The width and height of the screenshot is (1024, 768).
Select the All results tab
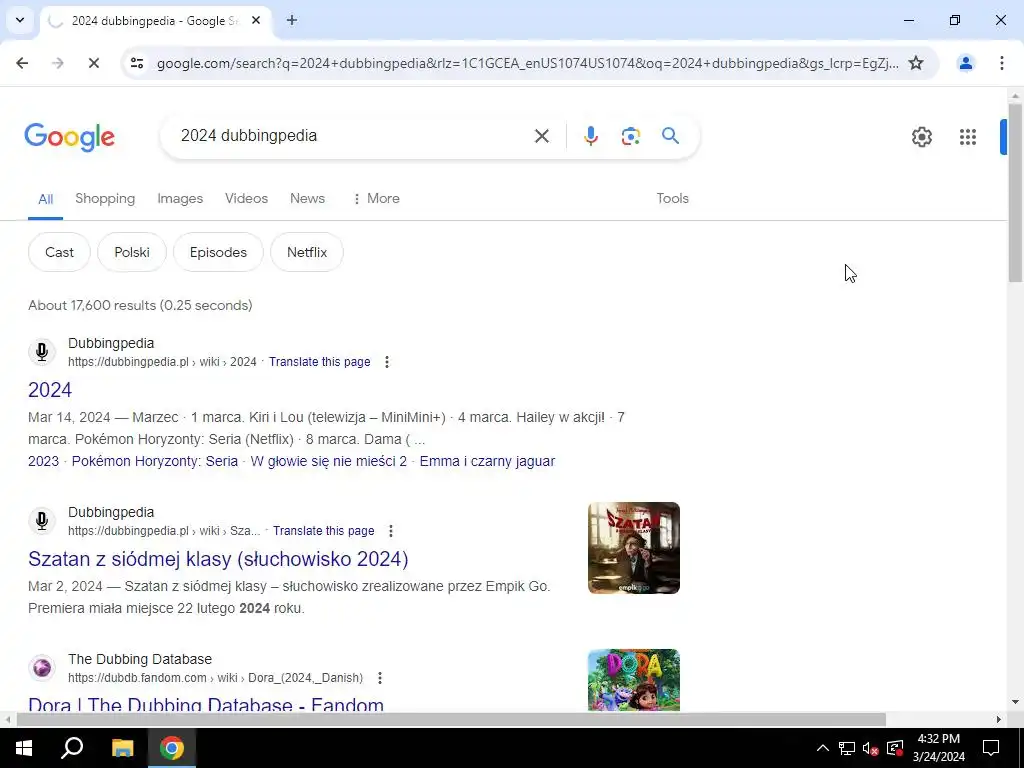tap(45, 199)
